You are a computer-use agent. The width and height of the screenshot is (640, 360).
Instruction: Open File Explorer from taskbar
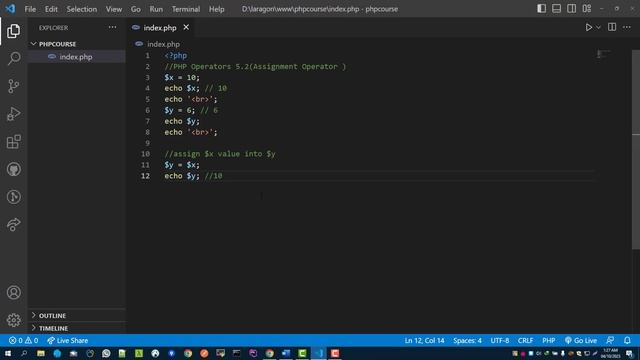click(x=41, y=353)
